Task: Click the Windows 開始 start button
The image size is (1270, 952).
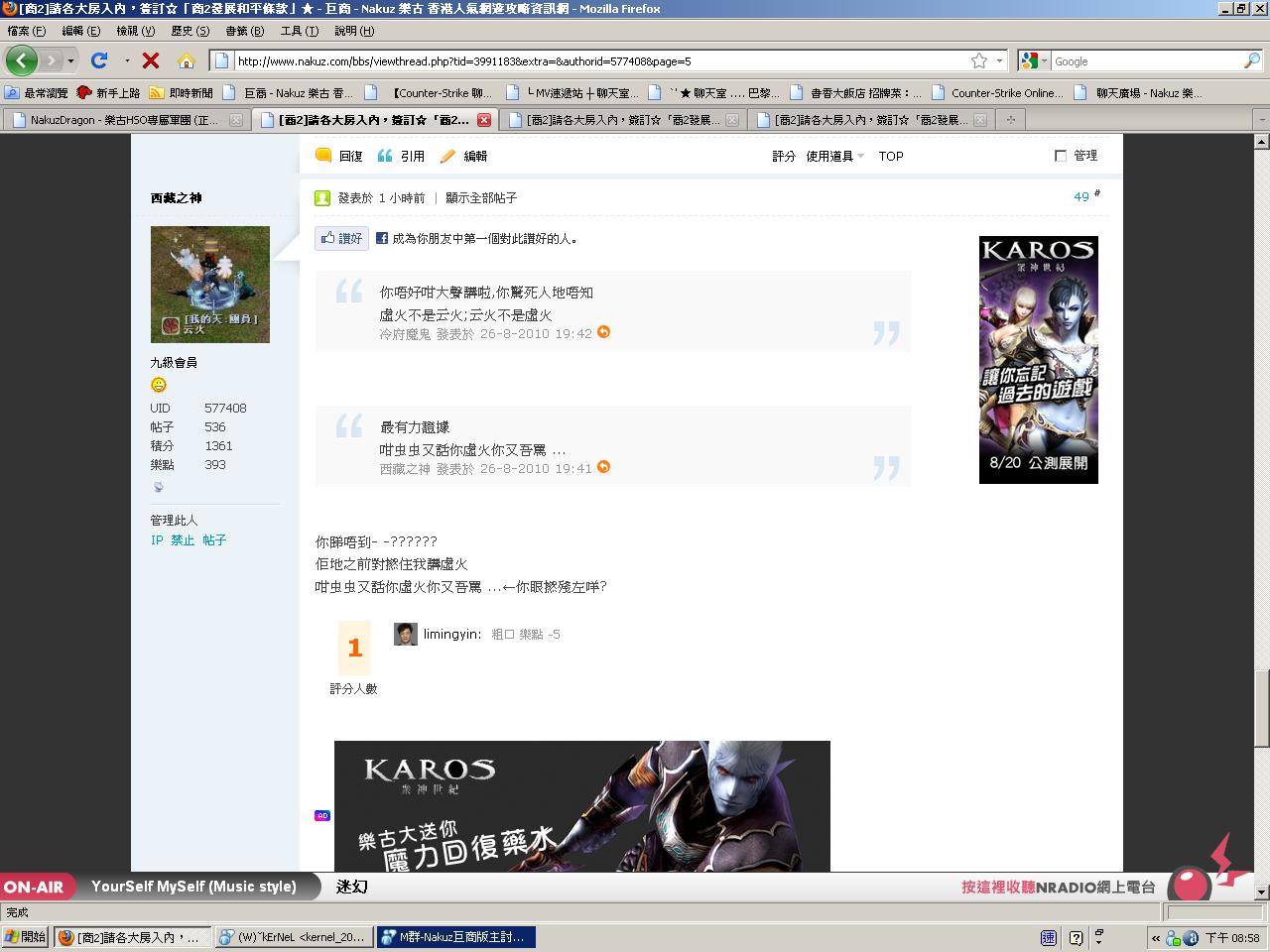Action: [x=25, y=937]
